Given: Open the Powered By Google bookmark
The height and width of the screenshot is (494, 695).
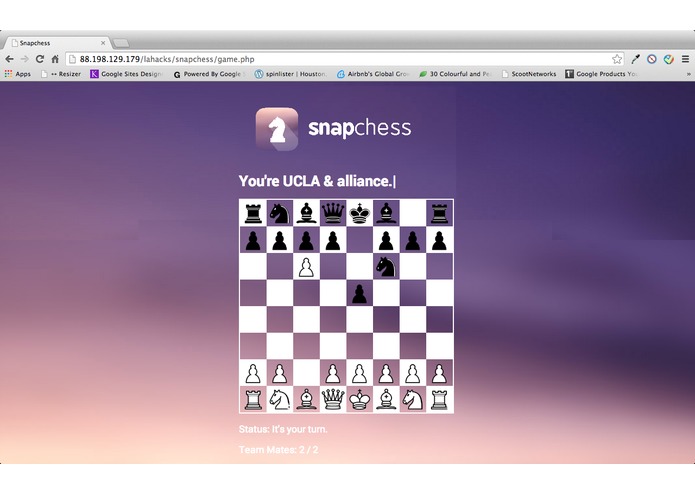Looking at the screenshot, I should coord(209,74).
